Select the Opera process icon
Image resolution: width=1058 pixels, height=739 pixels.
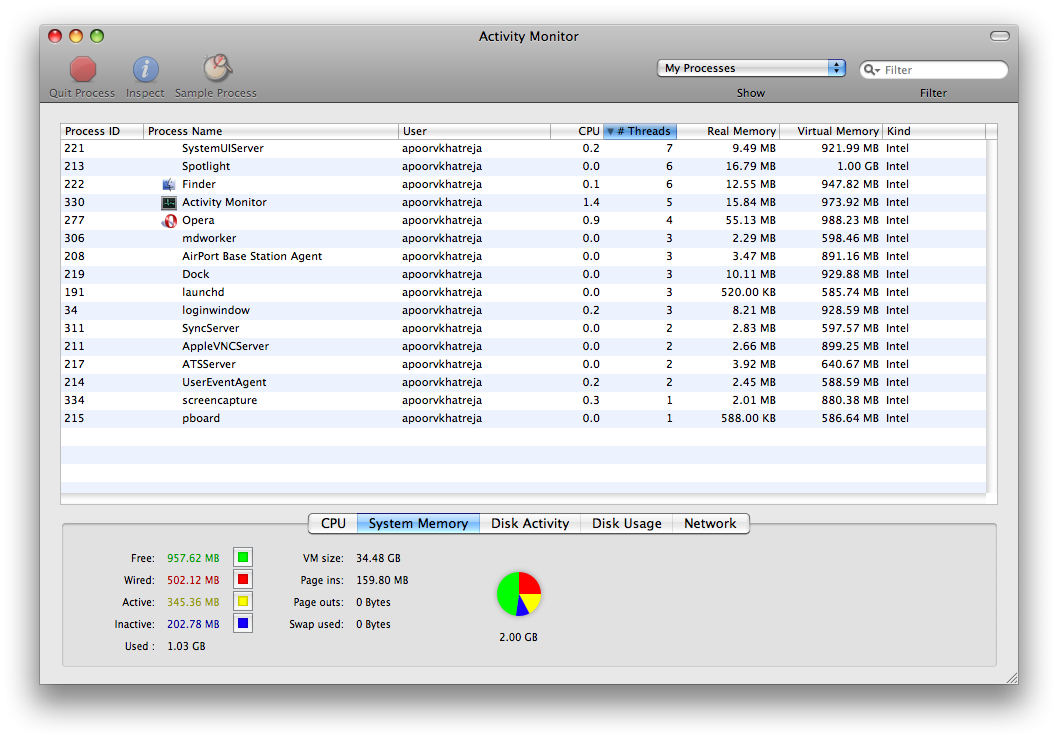coord(169,221)
